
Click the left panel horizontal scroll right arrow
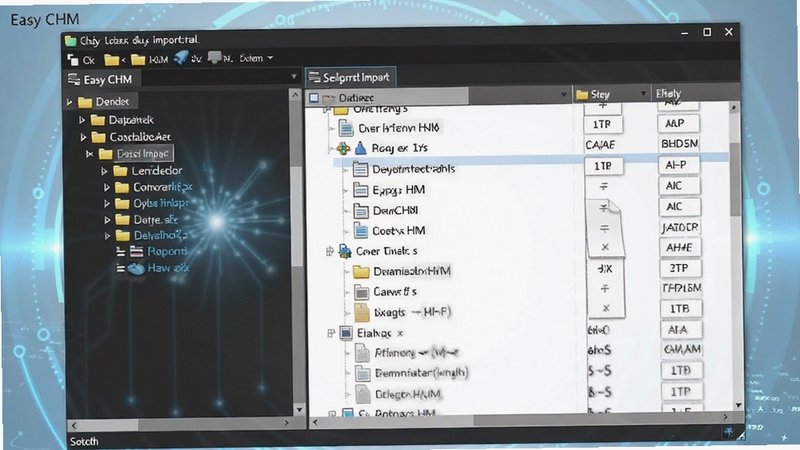point(287,423)
